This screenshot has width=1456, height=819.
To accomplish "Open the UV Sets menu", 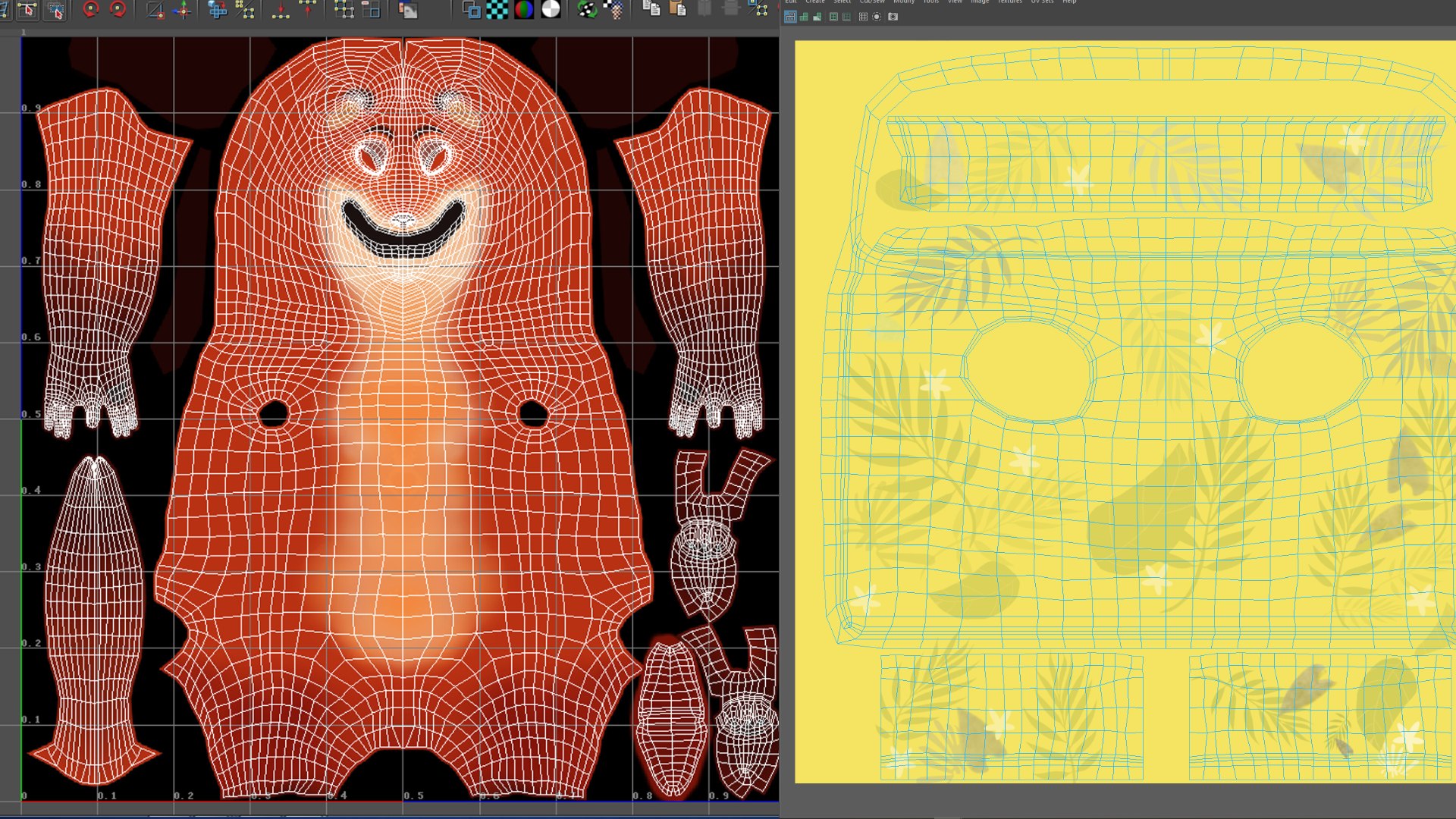I will pyautogui.click(x=1042, y=2).
